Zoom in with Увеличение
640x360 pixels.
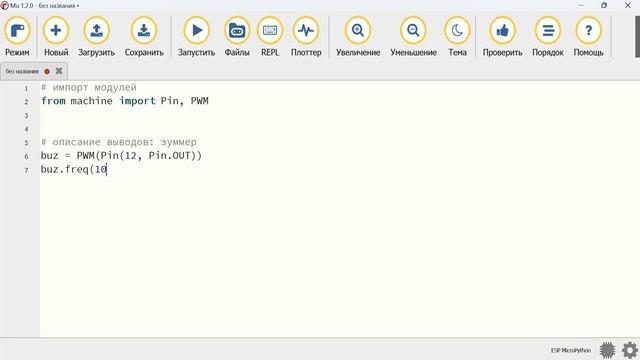coord(358,37)
